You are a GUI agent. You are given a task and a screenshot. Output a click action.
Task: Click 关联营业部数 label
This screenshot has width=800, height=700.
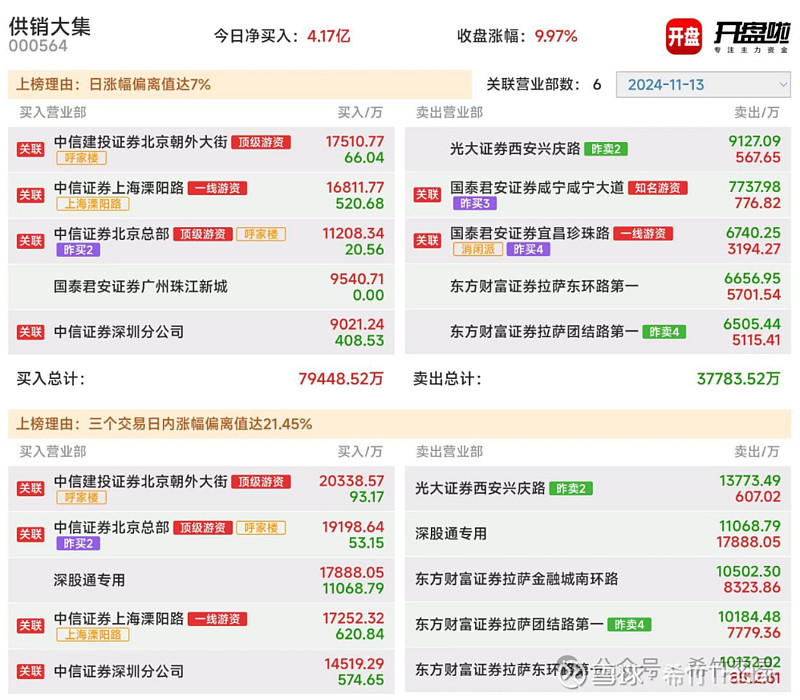[x=533, y=84]
